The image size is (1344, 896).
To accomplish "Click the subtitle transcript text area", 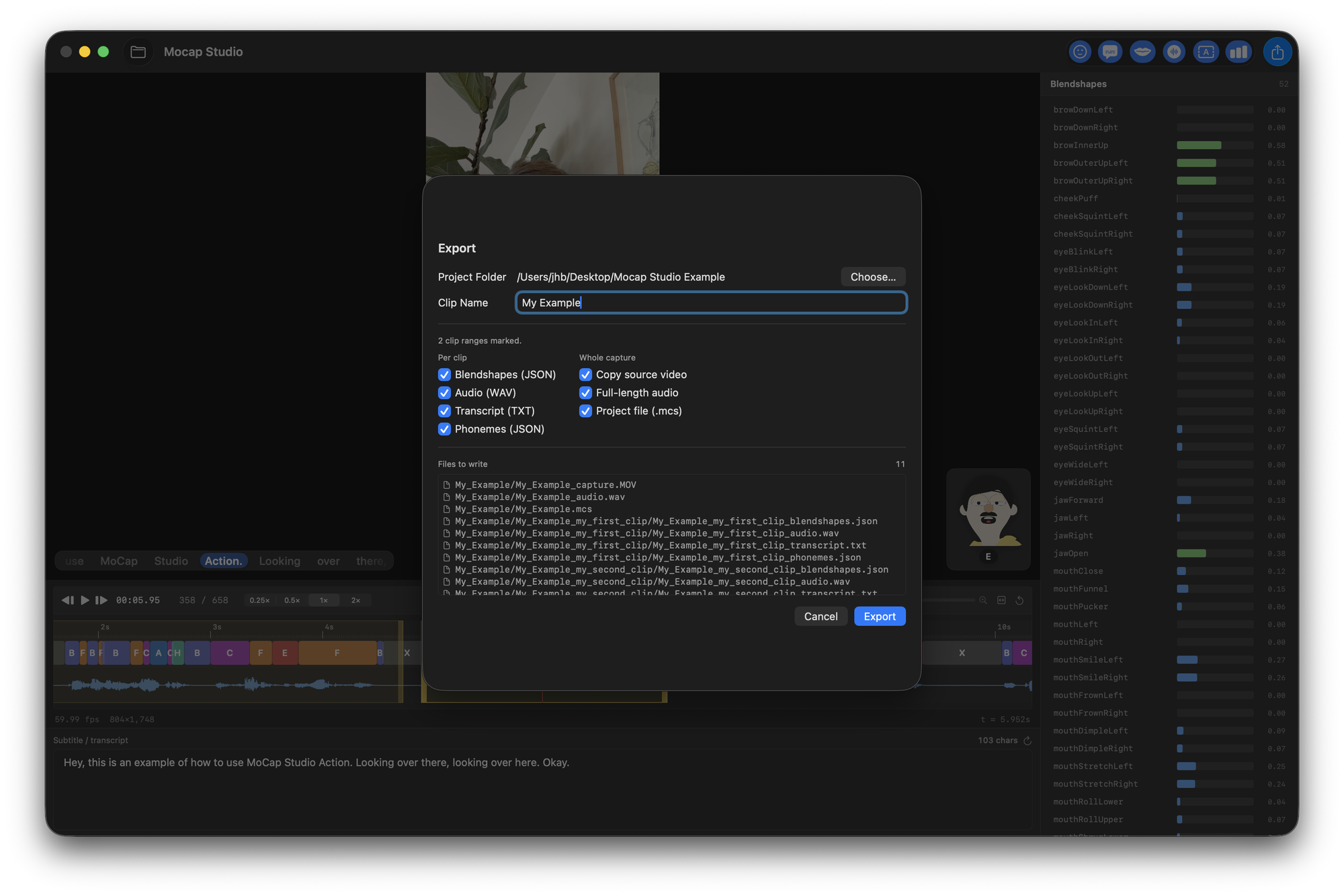I will point(542,789).
